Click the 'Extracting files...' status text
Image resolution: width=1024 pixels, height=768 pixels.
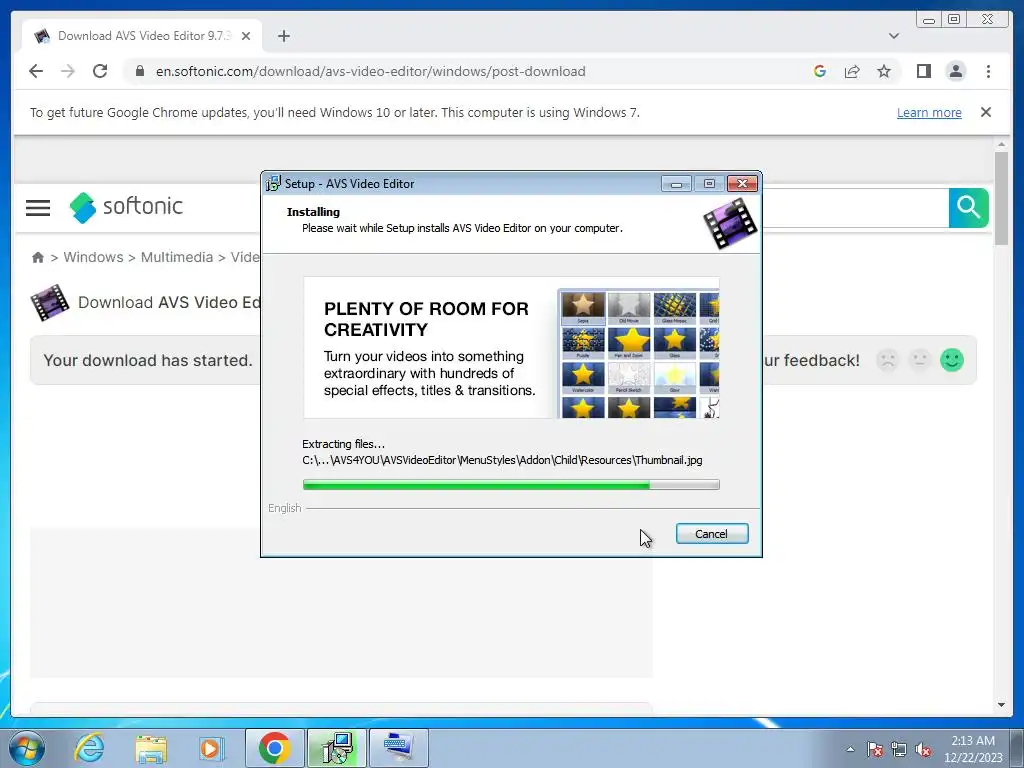tap(344, 444)
